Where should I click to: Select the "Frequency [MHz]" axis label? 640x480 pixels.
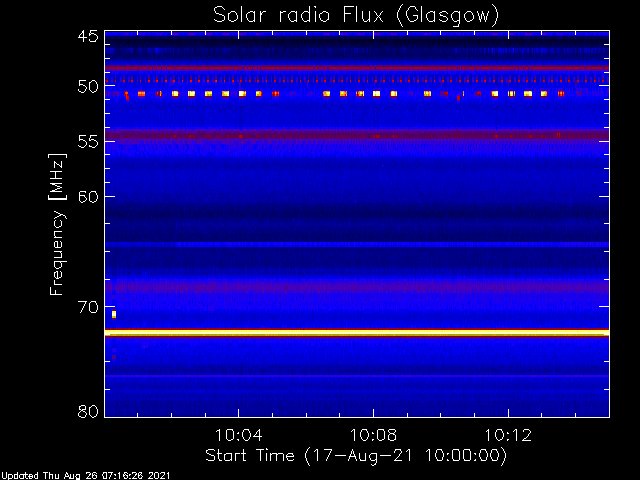click(x=57, y=224)
